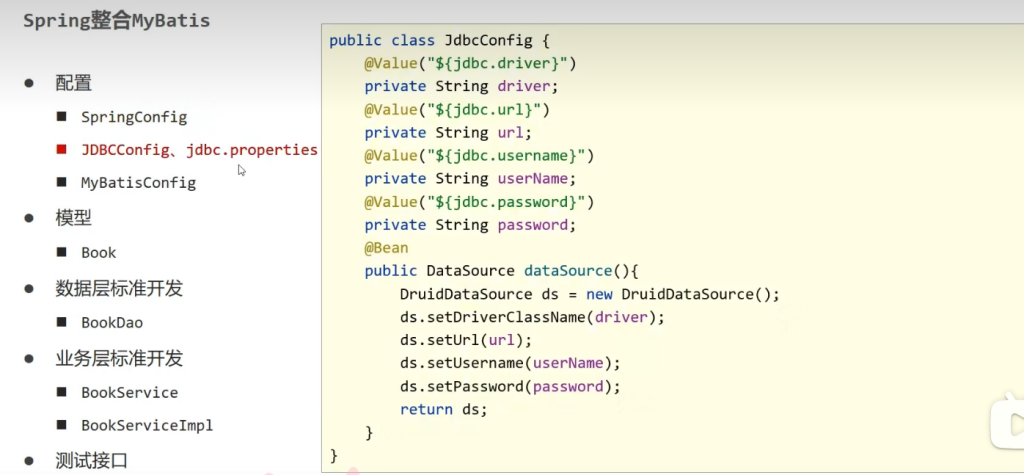Click the Spring整合MyBatis slide title
Image resolution: width=1024 pixels, height=475 pixels.
pyautogui.click(x=117, y=20)
